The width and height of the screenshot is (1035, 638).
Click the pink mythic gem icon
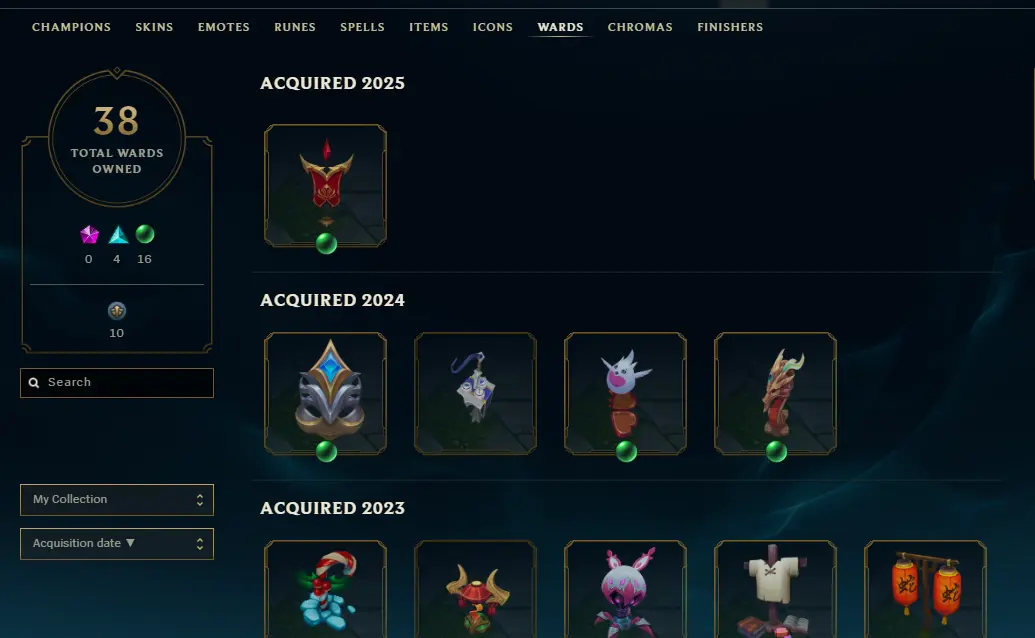(x=89, y=234)
